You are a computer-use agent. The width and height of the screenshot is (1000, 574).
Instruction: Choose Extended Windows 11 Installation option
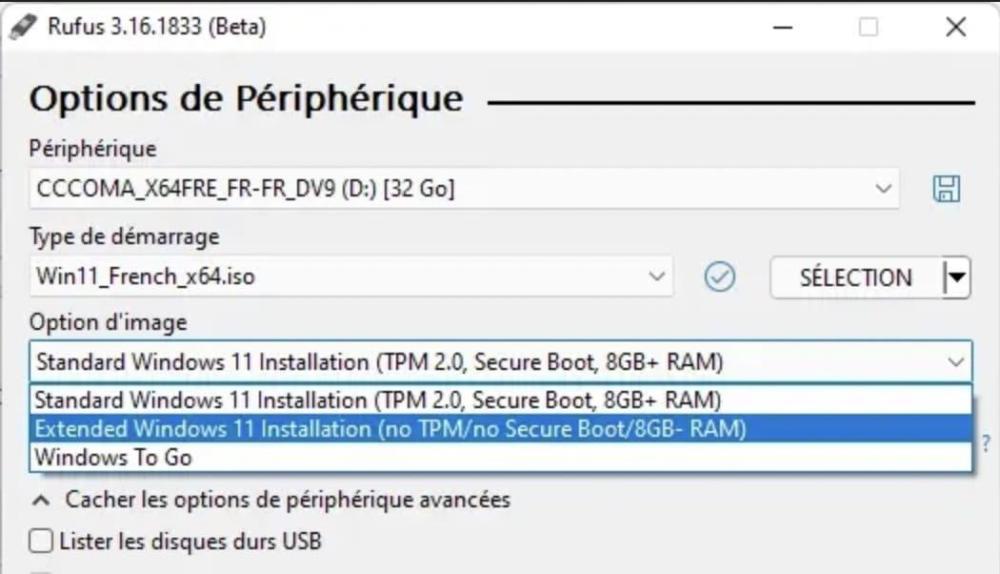pos(390,428)
